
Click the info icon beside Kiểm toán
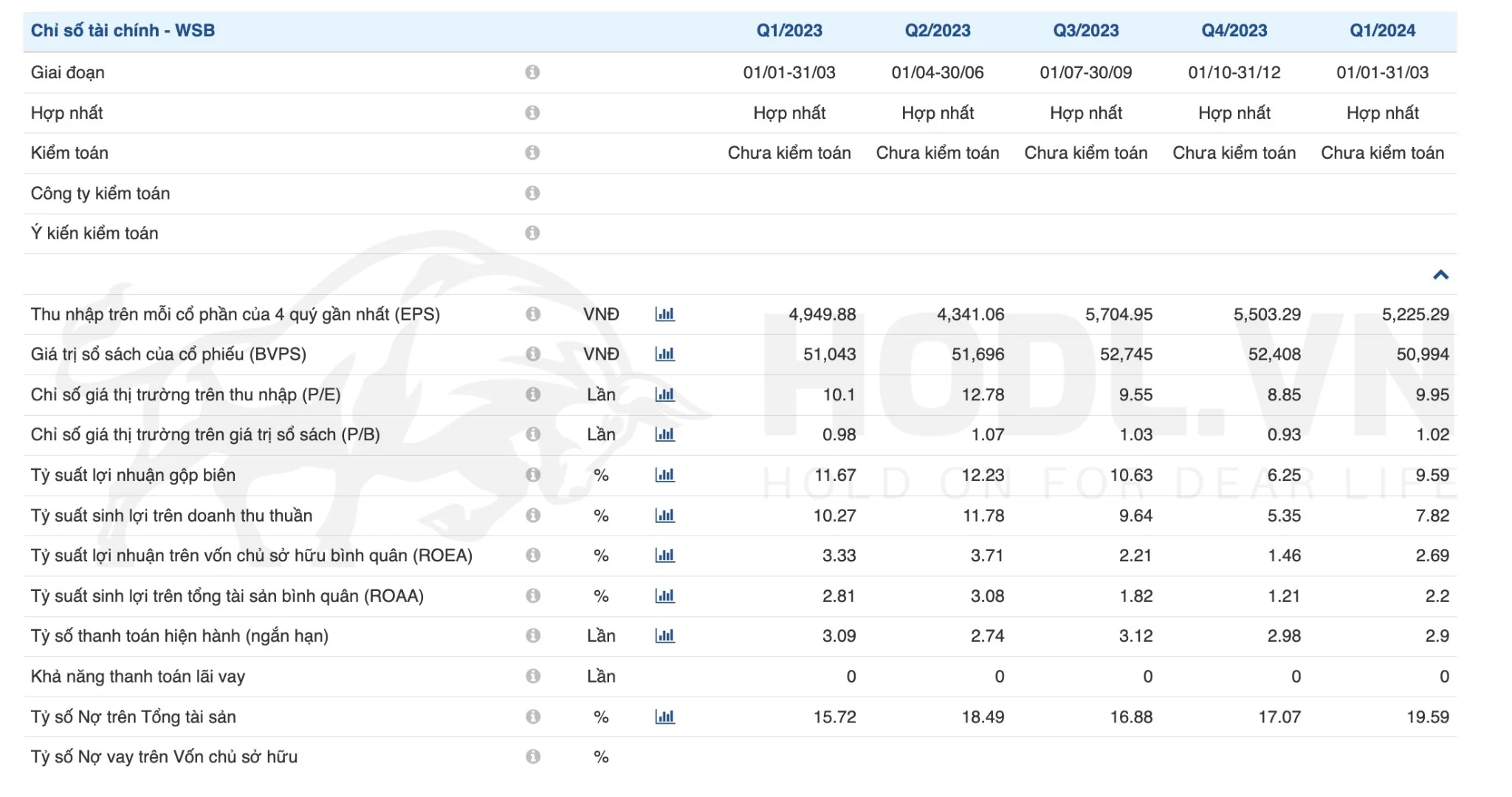[x=533, y=152]
